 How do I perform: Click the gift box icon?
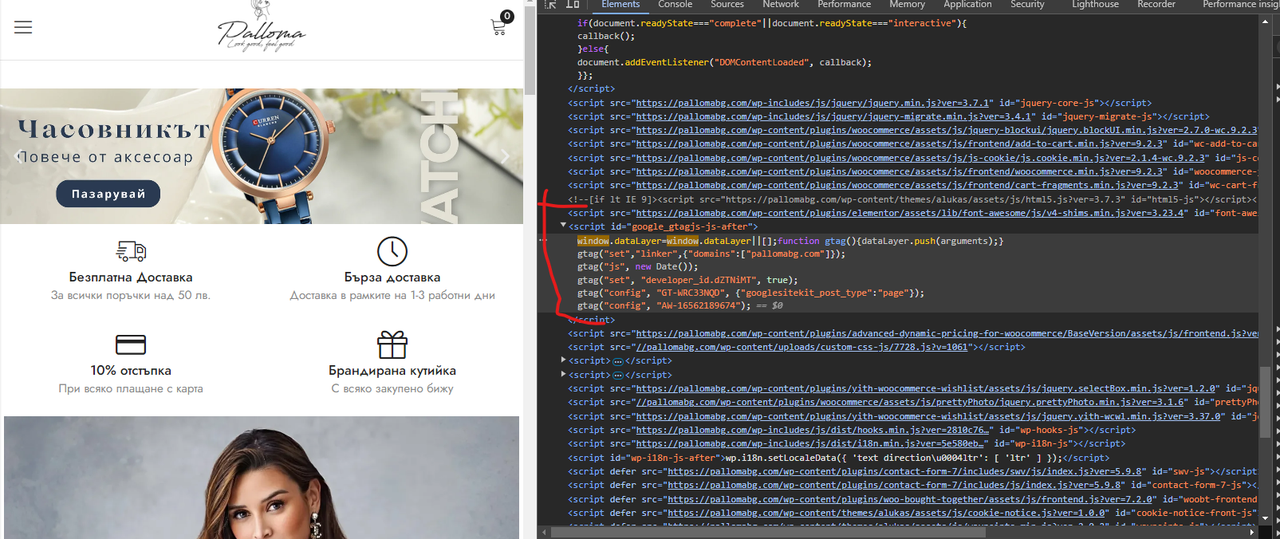click(392, 345)
